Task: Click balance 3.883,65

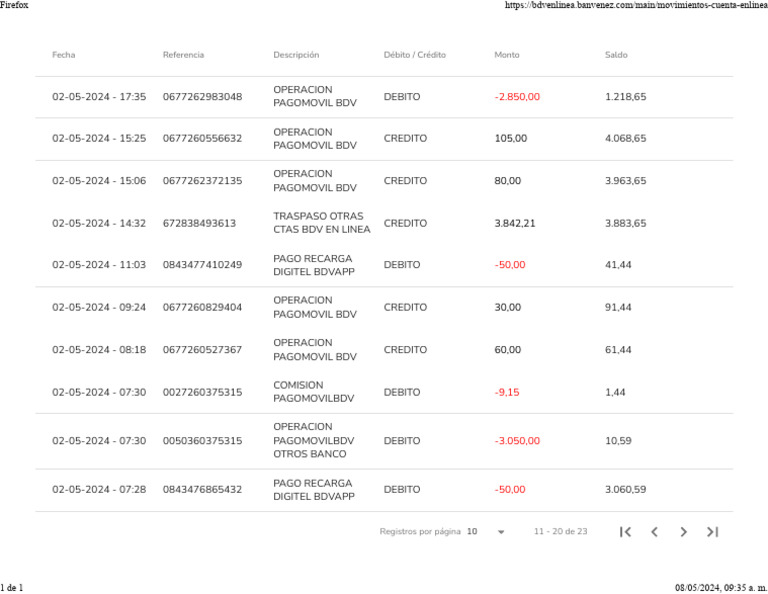Action: 625,223
